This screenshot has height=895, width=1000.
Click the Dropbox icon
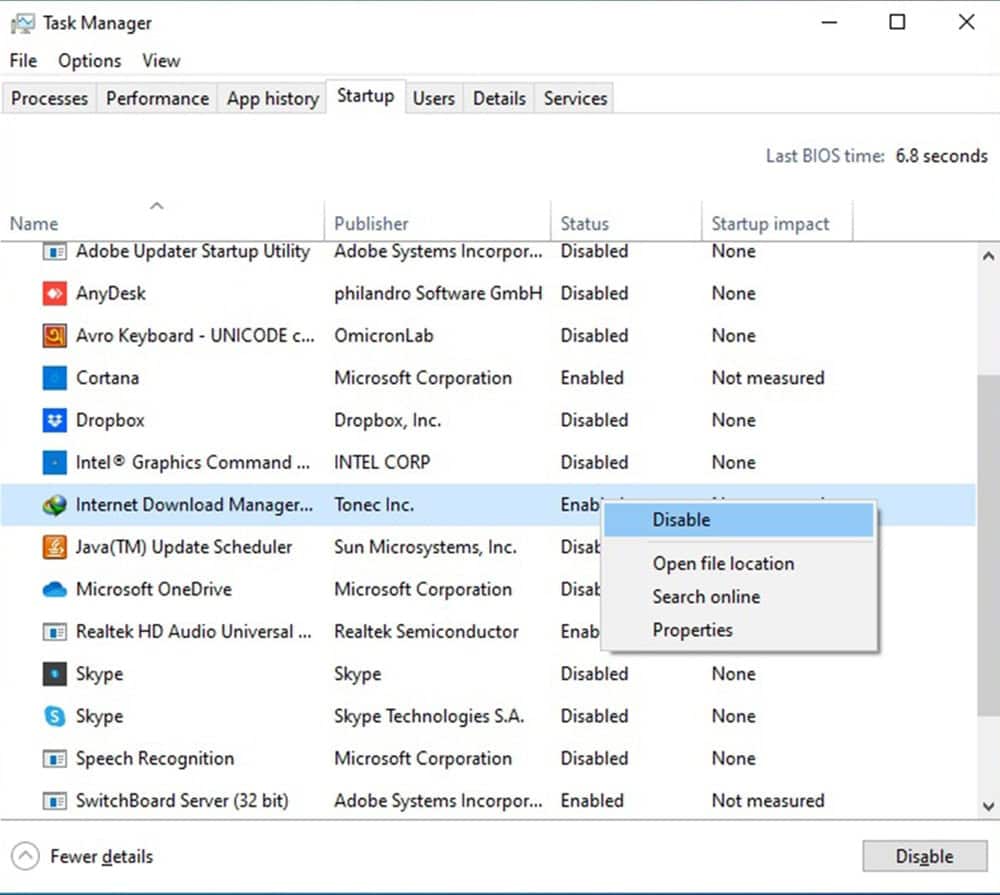[54, 420]
